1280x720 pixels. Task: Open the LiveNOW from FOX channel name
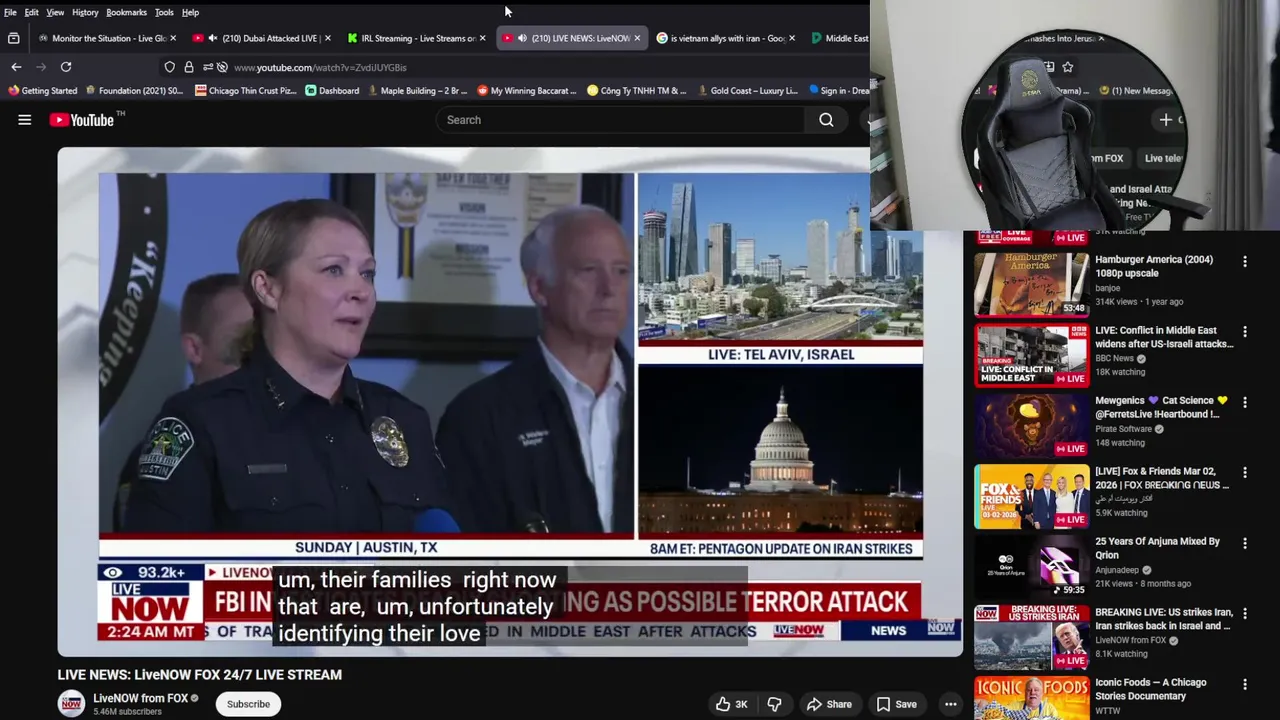click(x=141, y=698)
